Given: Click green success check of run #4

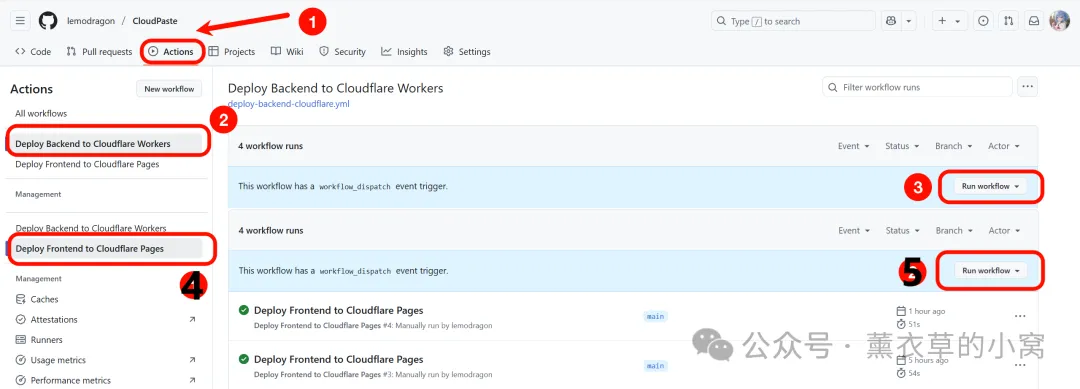Looking at the screenshot, I should [x=243, y=311].
